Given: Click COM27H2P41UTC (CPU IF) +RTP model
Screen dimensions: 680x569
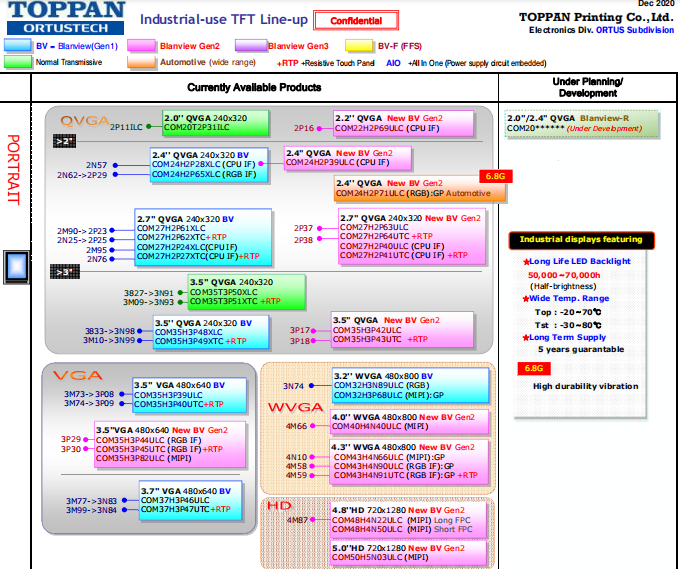Looking at the screenshot, I should point(404,255).
